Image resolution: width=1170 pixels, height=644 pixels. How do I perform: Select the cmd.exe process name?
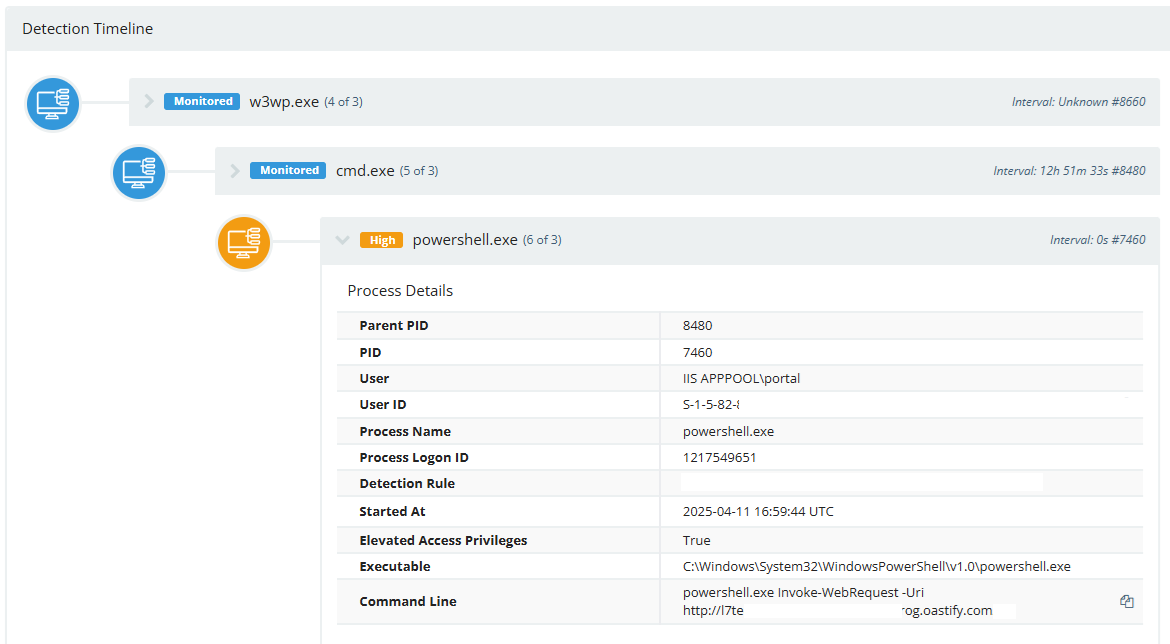365,171
